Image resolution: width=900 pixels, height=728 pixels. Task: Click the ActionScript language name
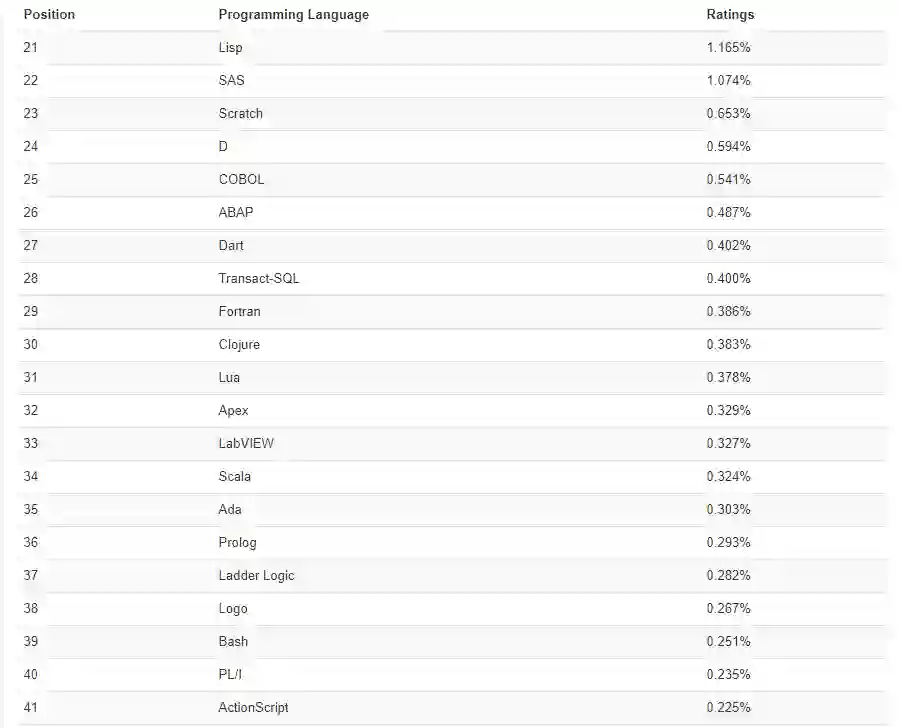[253, 707]
